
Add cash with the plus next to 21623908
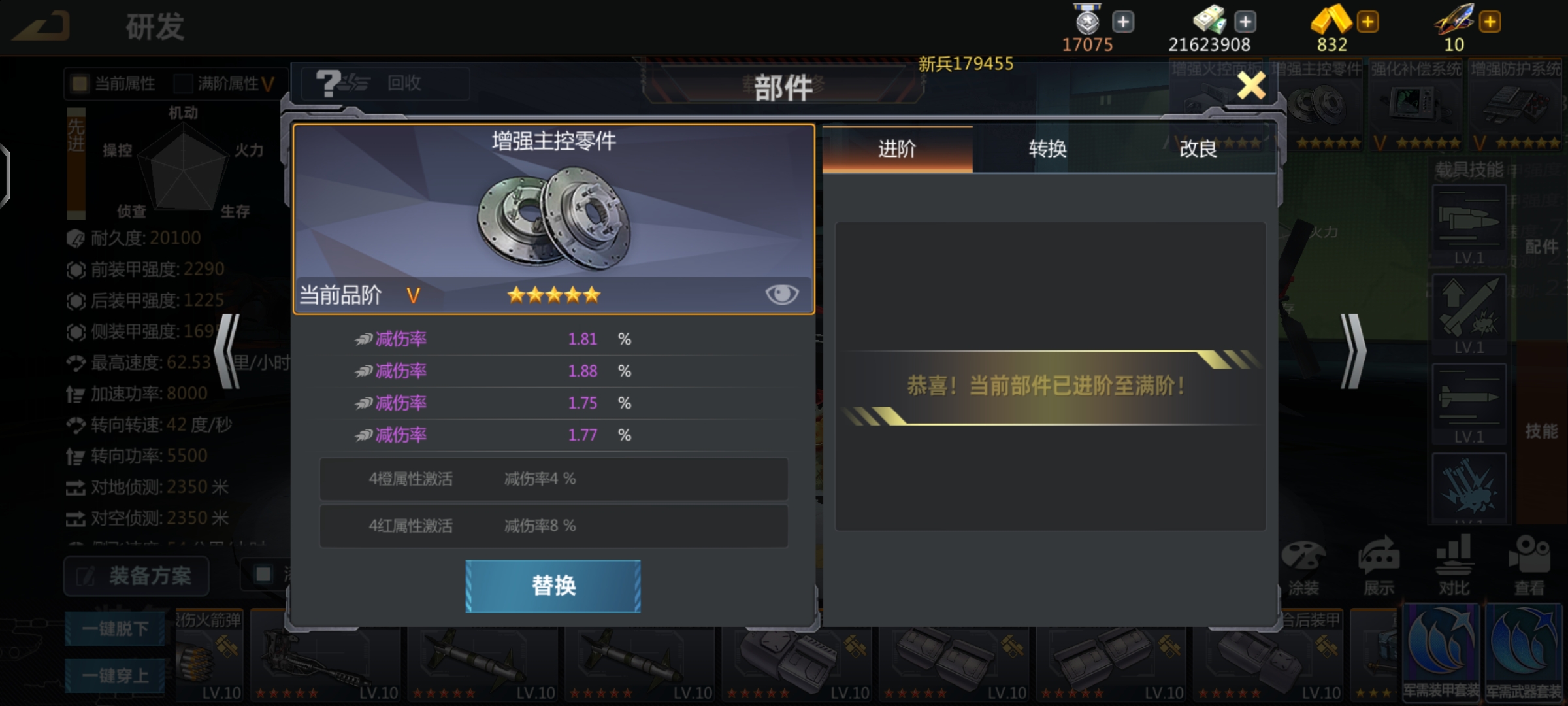coord(1245,22)
